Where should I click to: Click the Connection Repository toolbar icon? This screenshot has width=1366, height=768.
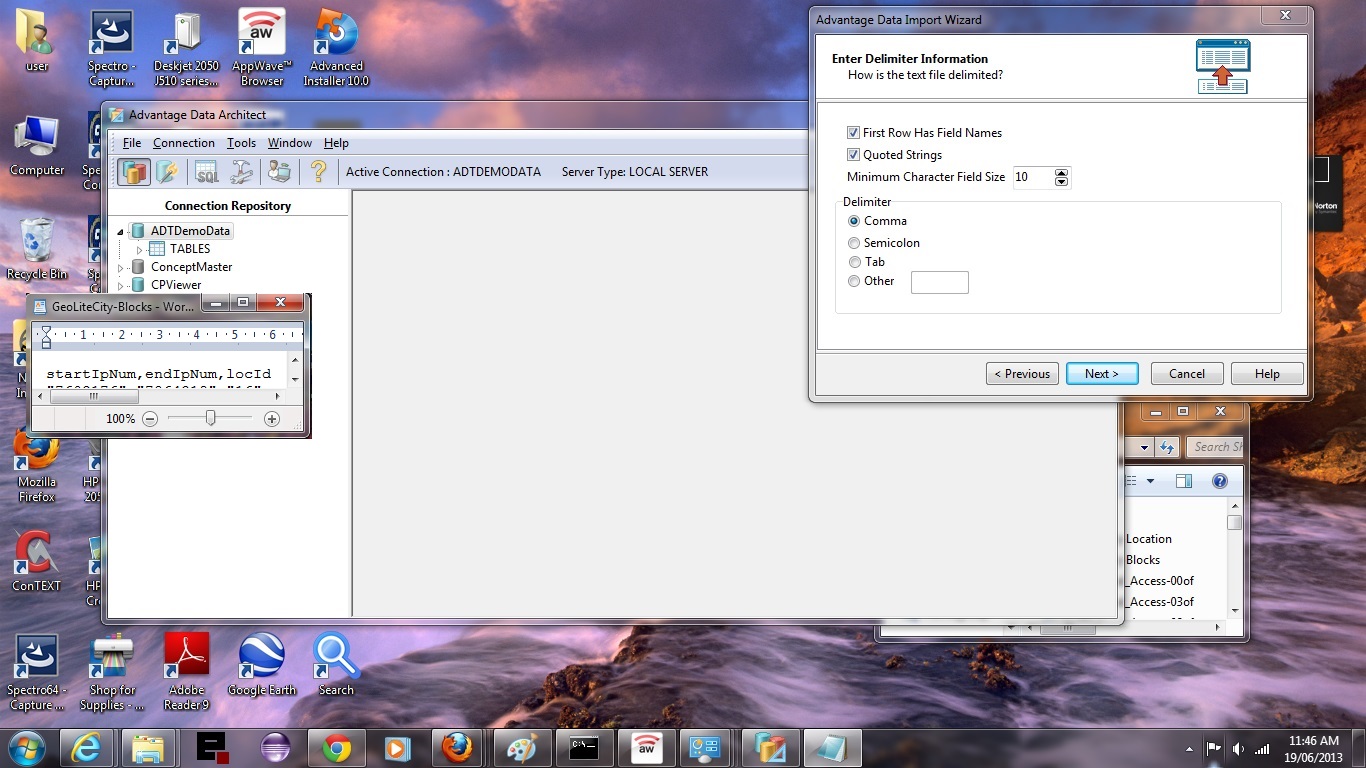pos(134,172)
